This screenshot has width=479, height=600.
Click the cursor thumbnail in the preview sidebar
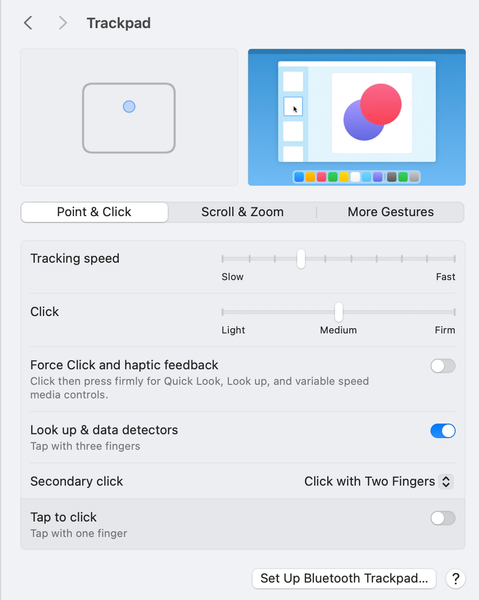click(293, 106)
